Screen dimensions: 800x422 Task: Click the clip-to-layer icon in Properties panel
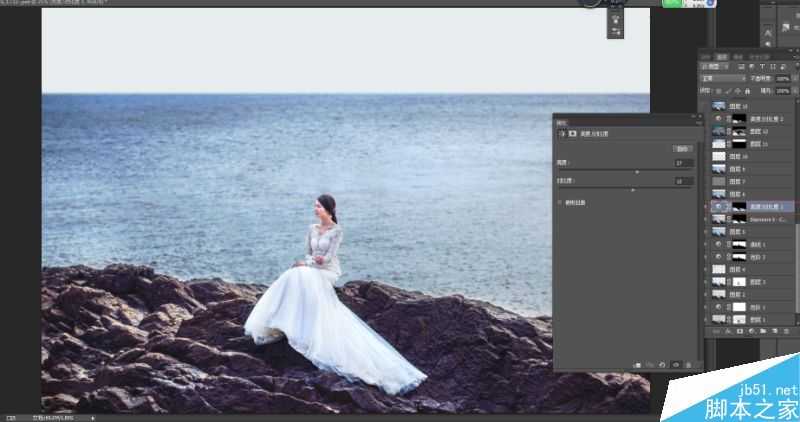coord(636,365)
